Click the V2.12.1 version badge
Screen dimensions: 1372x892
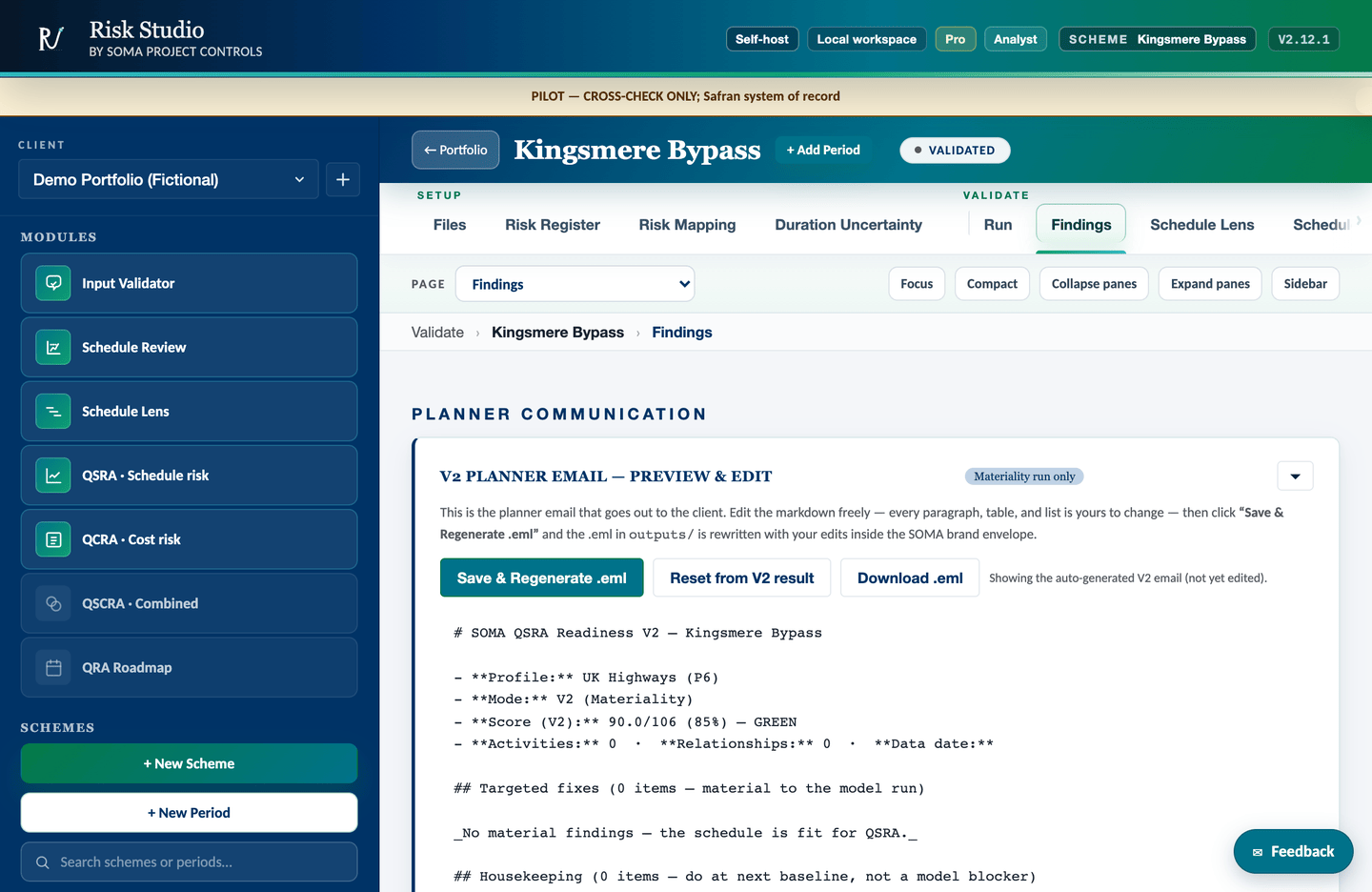1303,39
